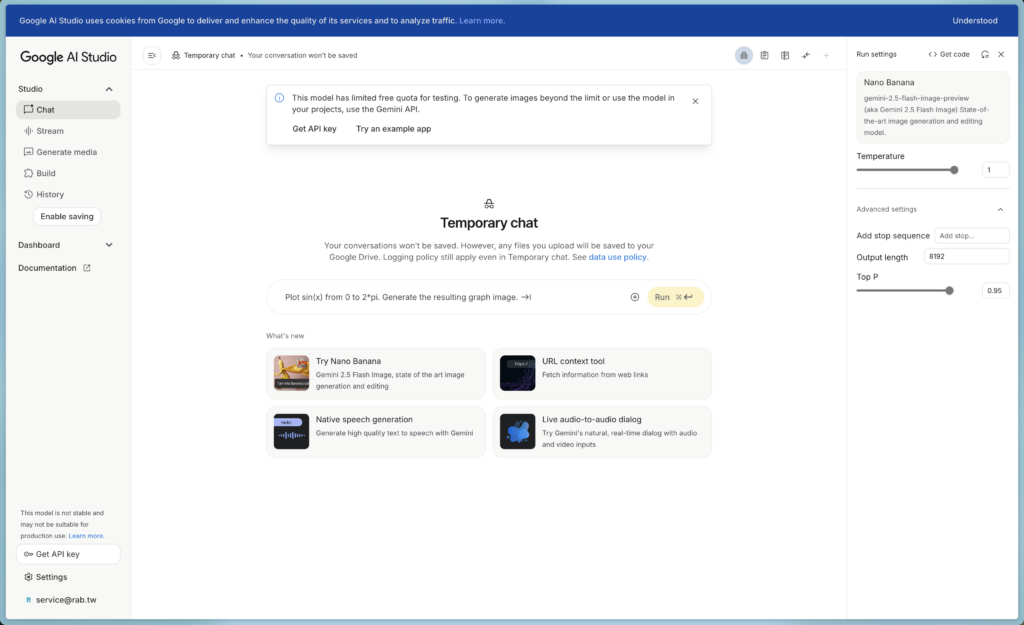Reset run settings with the refresh icon

coord(985,54)
